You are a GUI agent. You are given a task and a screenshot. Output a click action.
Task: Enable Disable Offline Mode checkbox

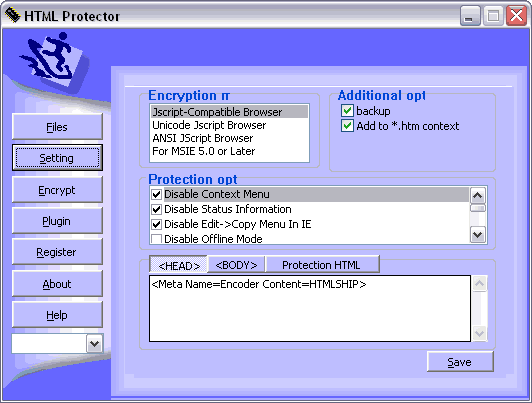156,239
